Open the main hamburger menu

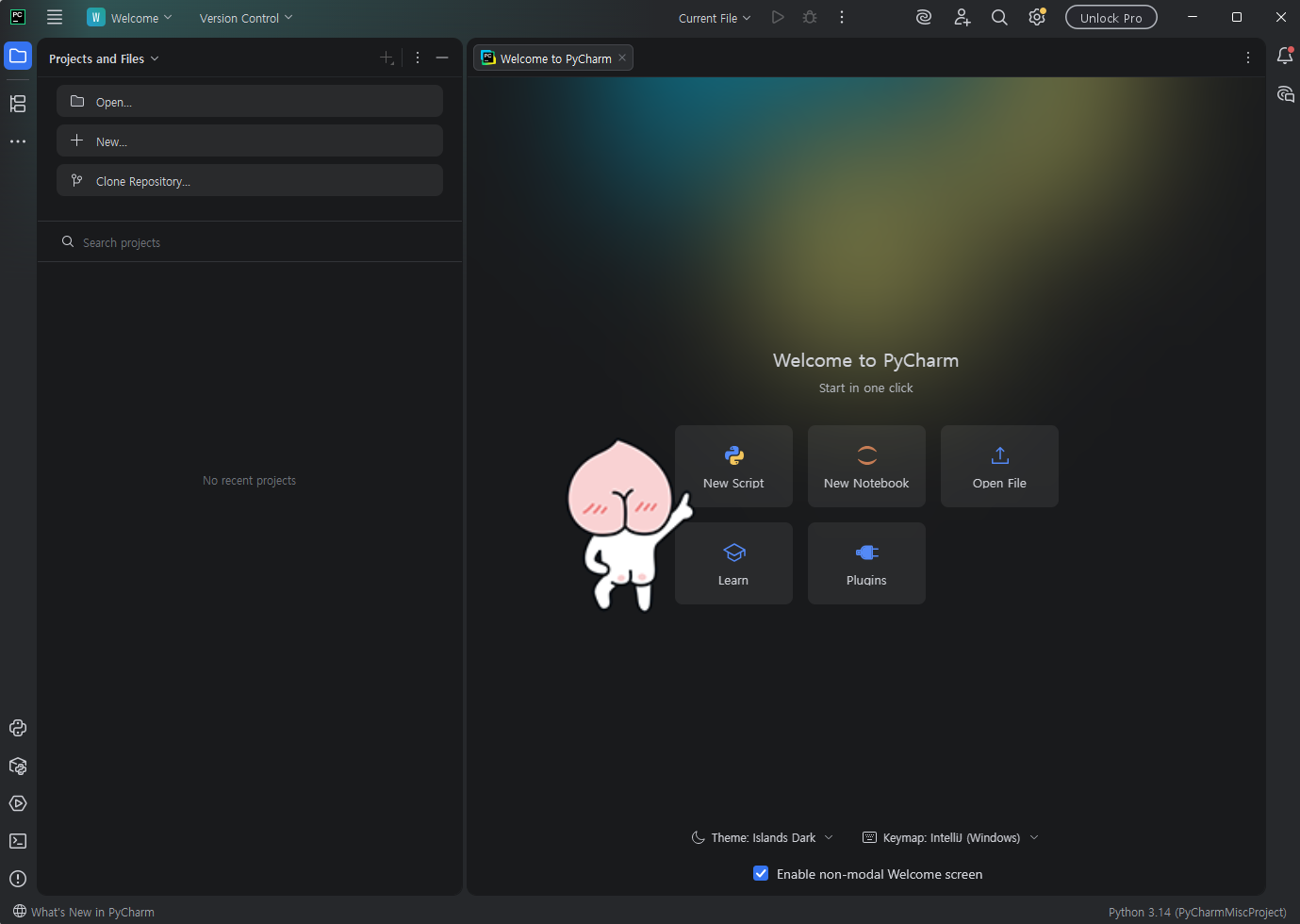click(x=55, y=17)
